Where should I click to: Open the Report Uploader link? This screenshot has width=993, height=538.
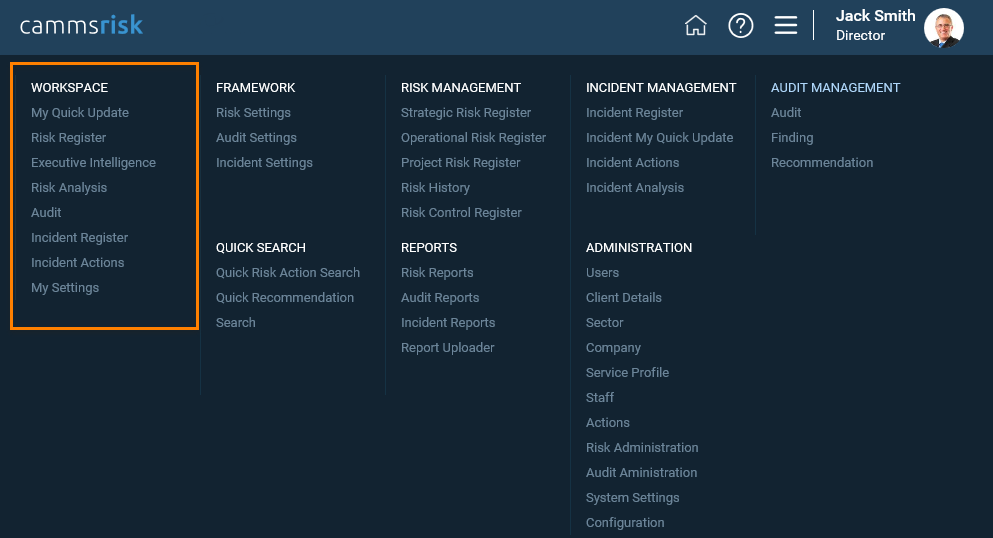pyautogui.click(x=447, y=347)
